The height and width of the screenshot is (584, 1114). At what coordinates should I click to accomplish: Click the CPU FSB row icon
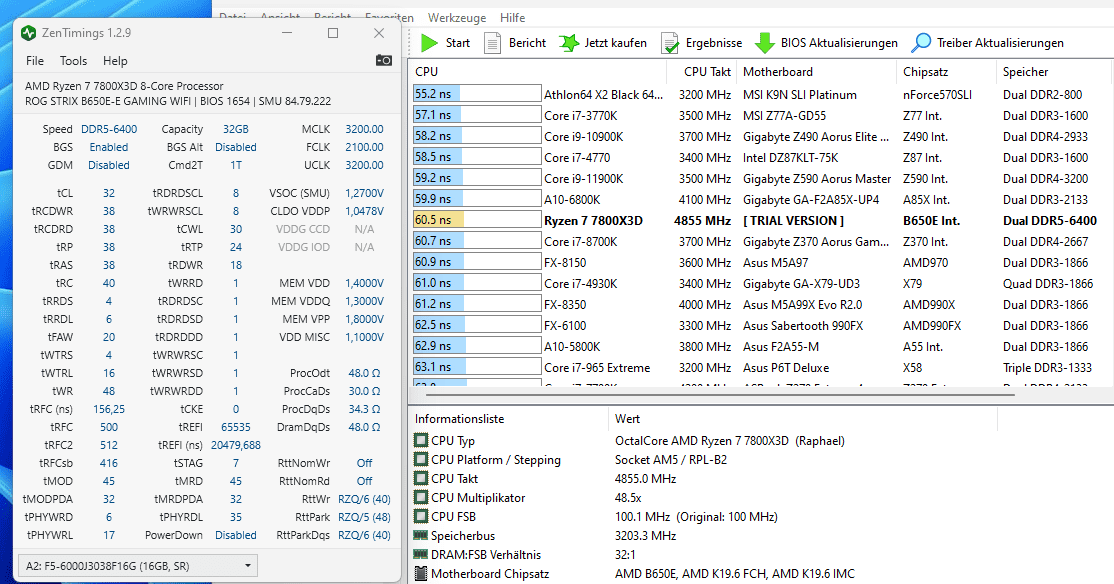click(x=421, y=517)
